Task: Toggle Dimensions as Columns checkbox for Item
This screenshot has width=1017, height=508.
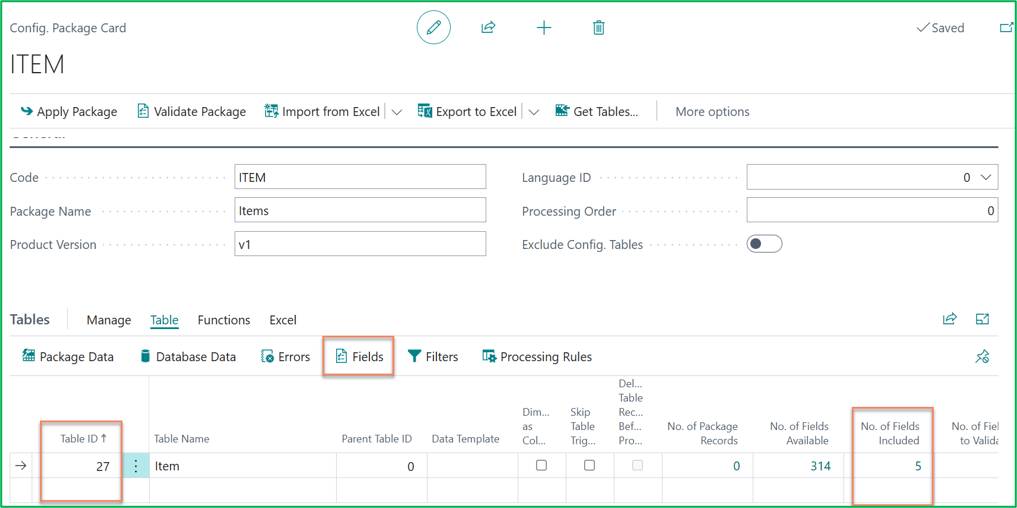Action: coord(541,465)
